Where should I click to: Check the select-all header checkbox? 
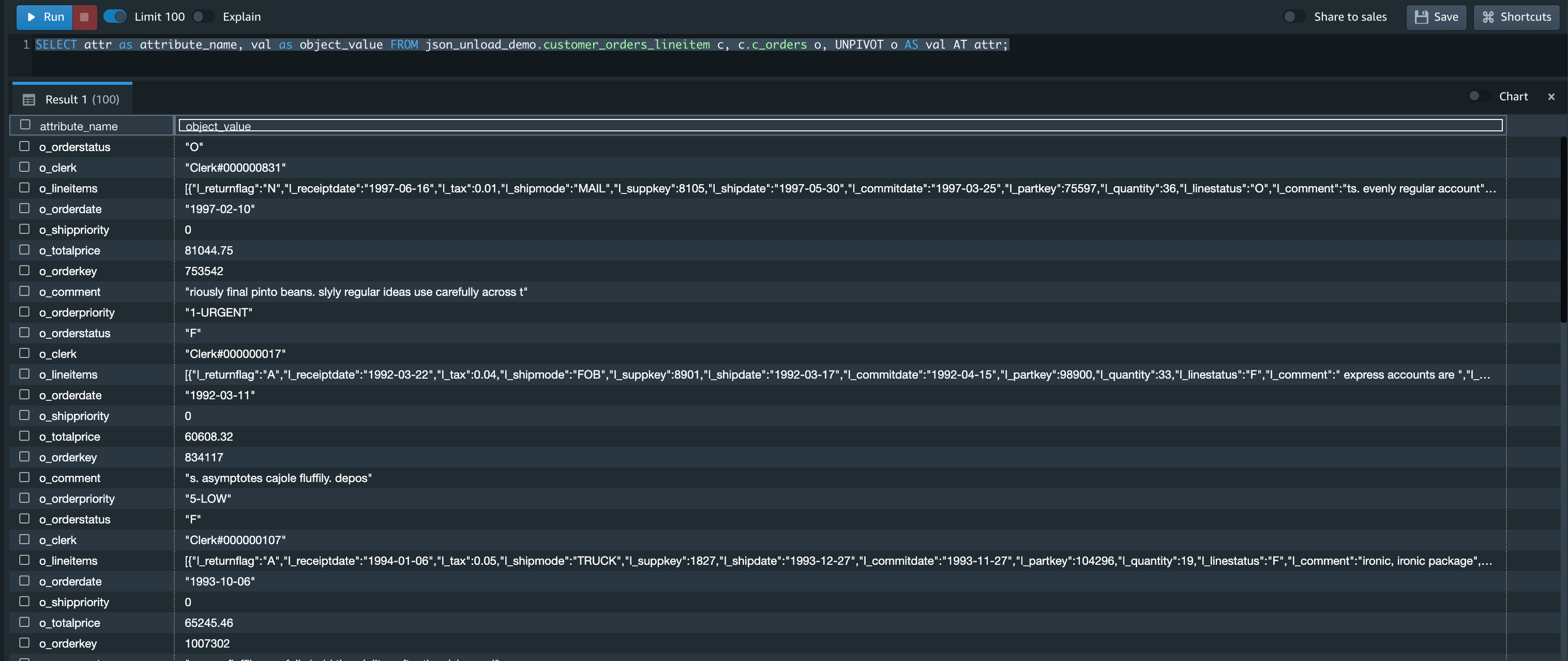click(25, 125)
